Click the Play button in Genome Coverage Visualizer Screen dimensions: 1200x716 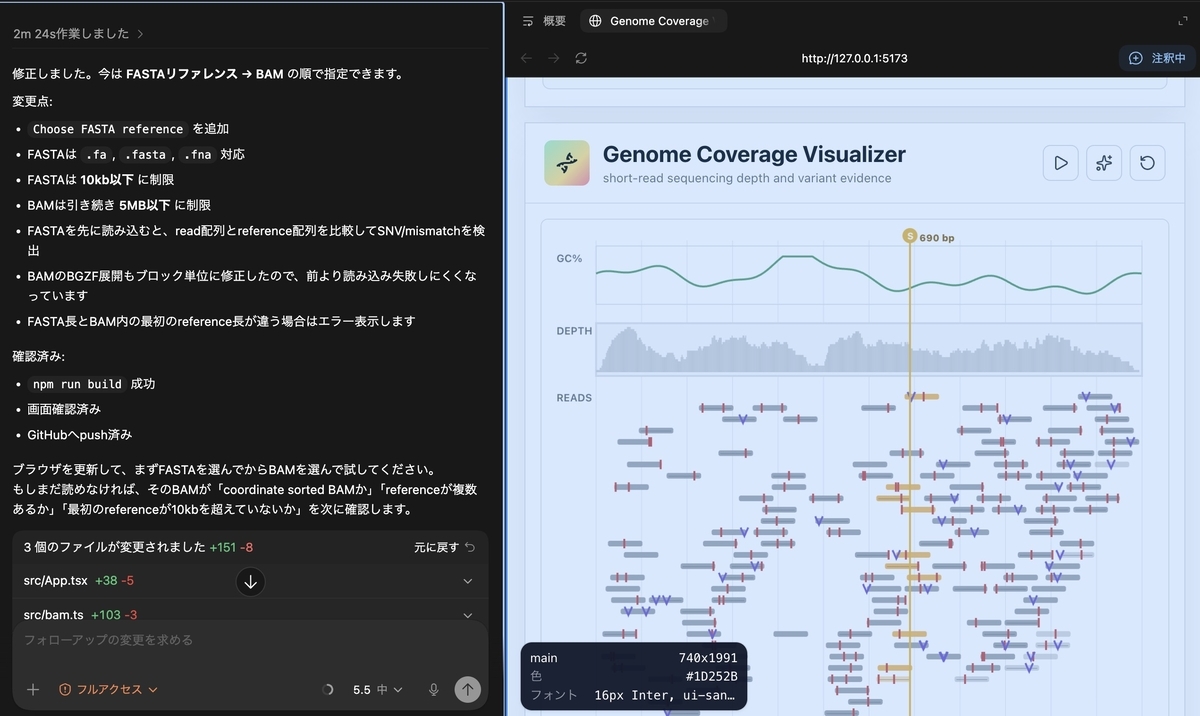1061,163
